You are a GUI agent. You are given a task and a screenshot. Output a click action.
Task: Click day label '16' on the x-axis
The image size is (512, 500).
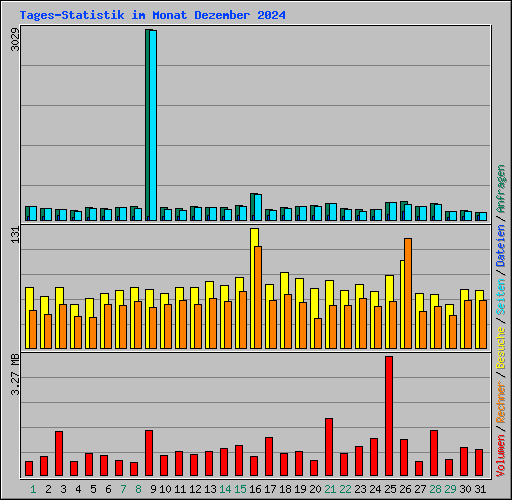tap(255, 489)
